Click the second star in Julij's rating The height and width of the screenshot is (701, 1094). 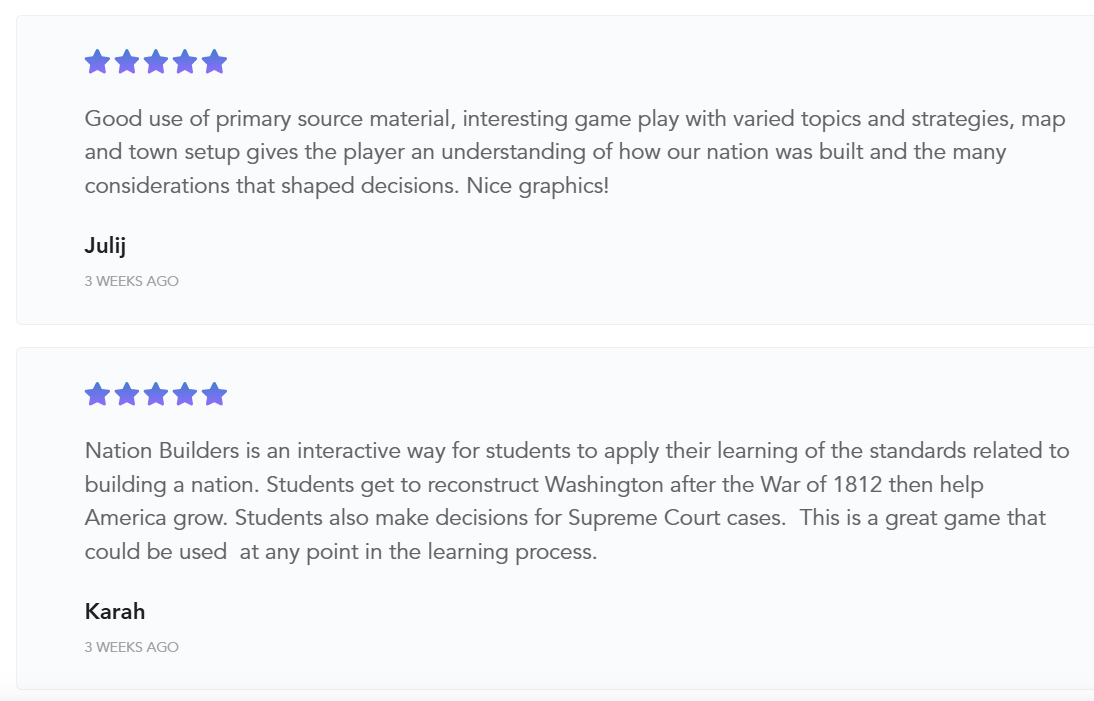127,63
